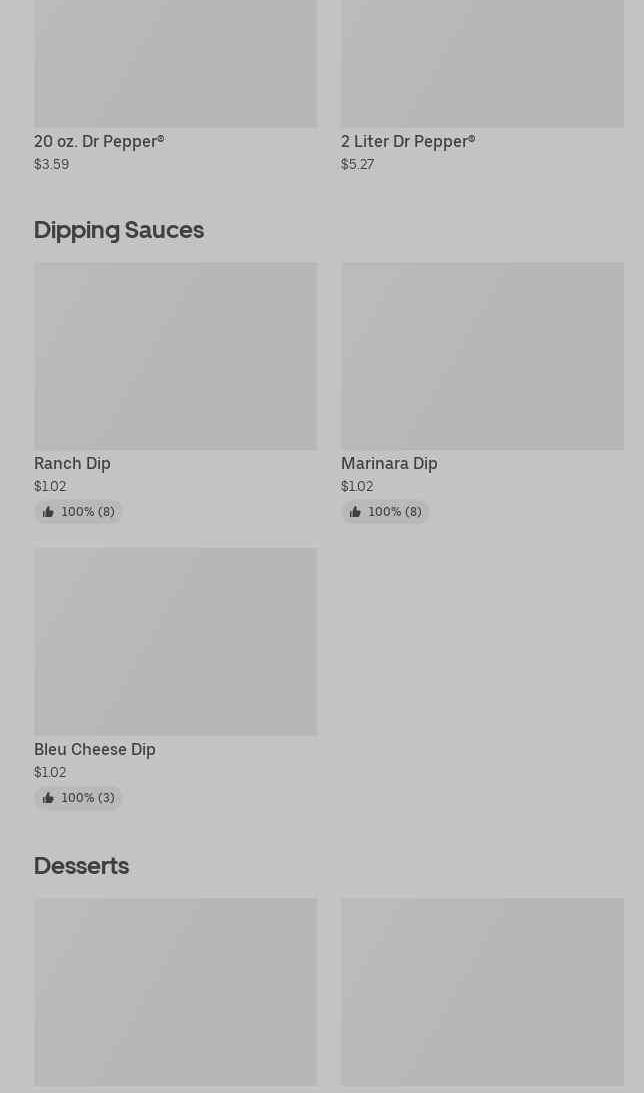Image resolution: width=644 pixels, height=1093 pixels.
Task: Open the Ranch Dip item image
Action: (175, 356)
